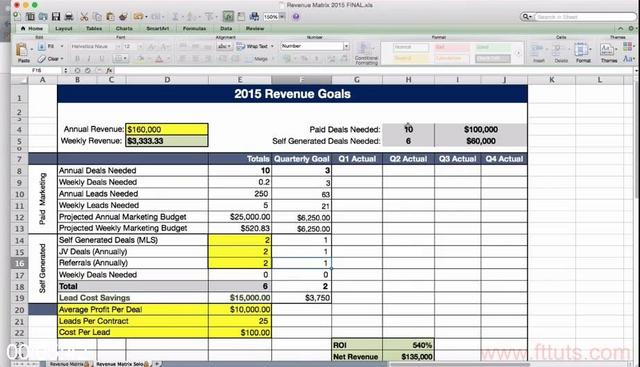Toggle Italic formatting
This screenshot has width=640, height=367.
click(89, 59)
